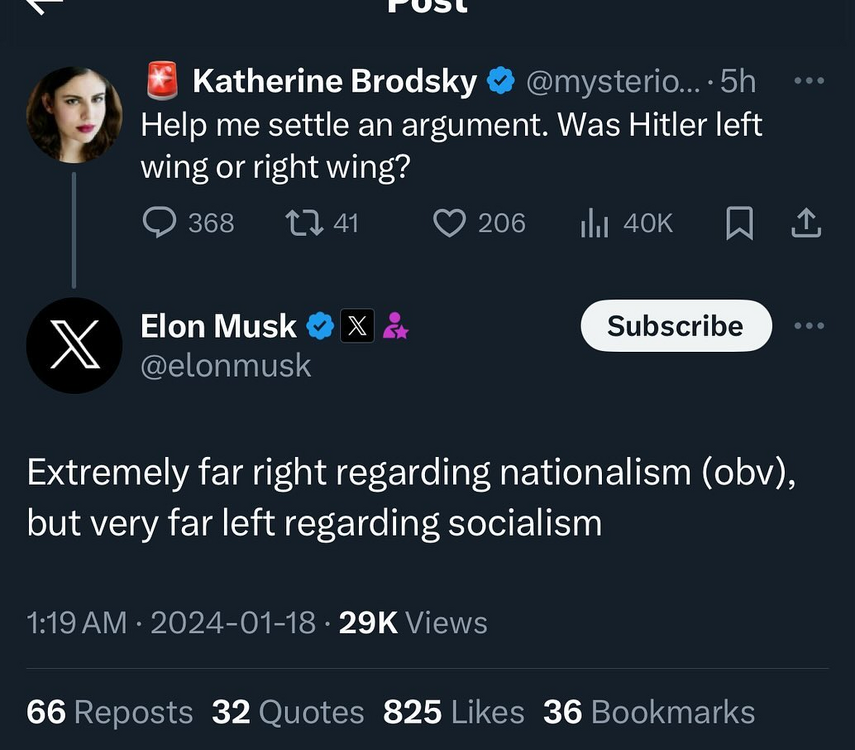This screenshot has height=750, width=855.
Task: Open the @elonmusk handle
Action: click(x=226, y=366)
